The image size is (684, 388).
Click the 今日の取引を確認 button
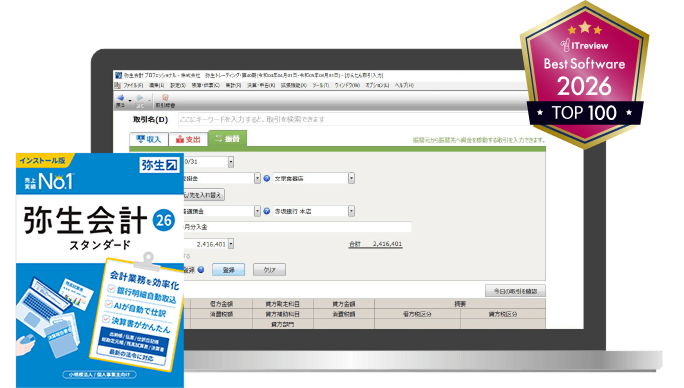(515, 291)
